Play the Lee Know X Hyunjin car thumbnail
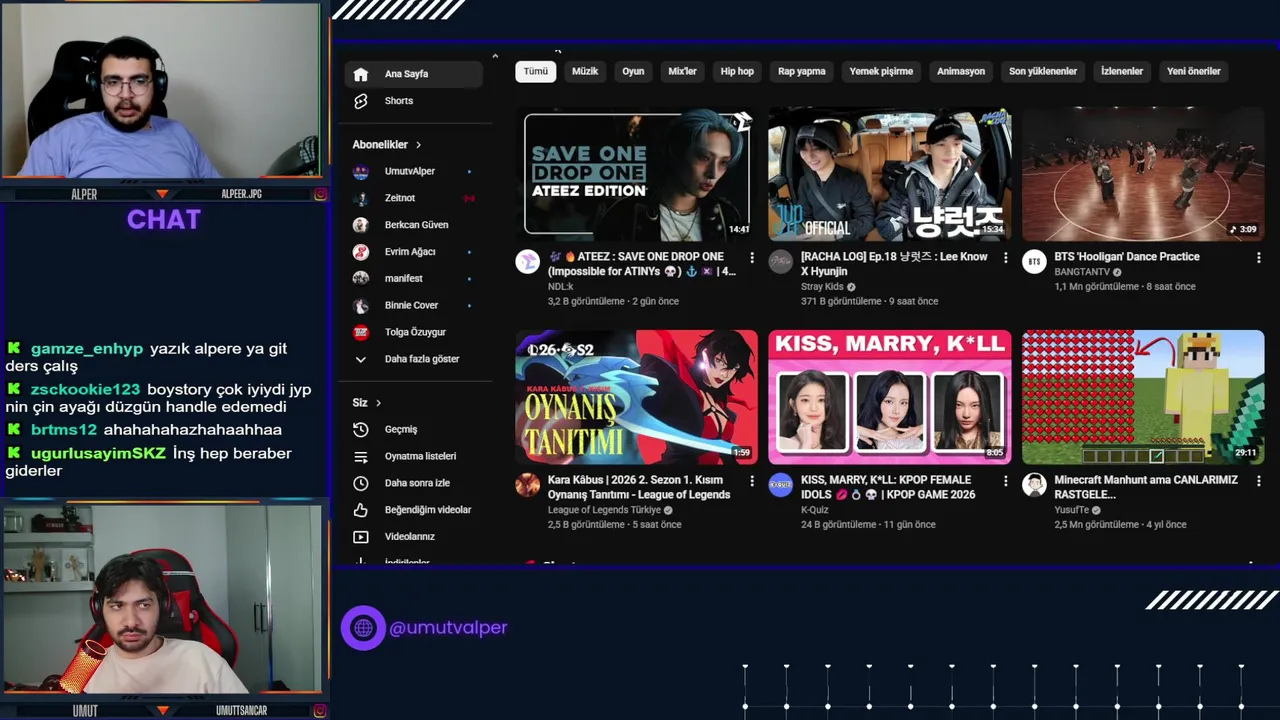This screenshot has width=1280, height=720. [x=889, y=174]
